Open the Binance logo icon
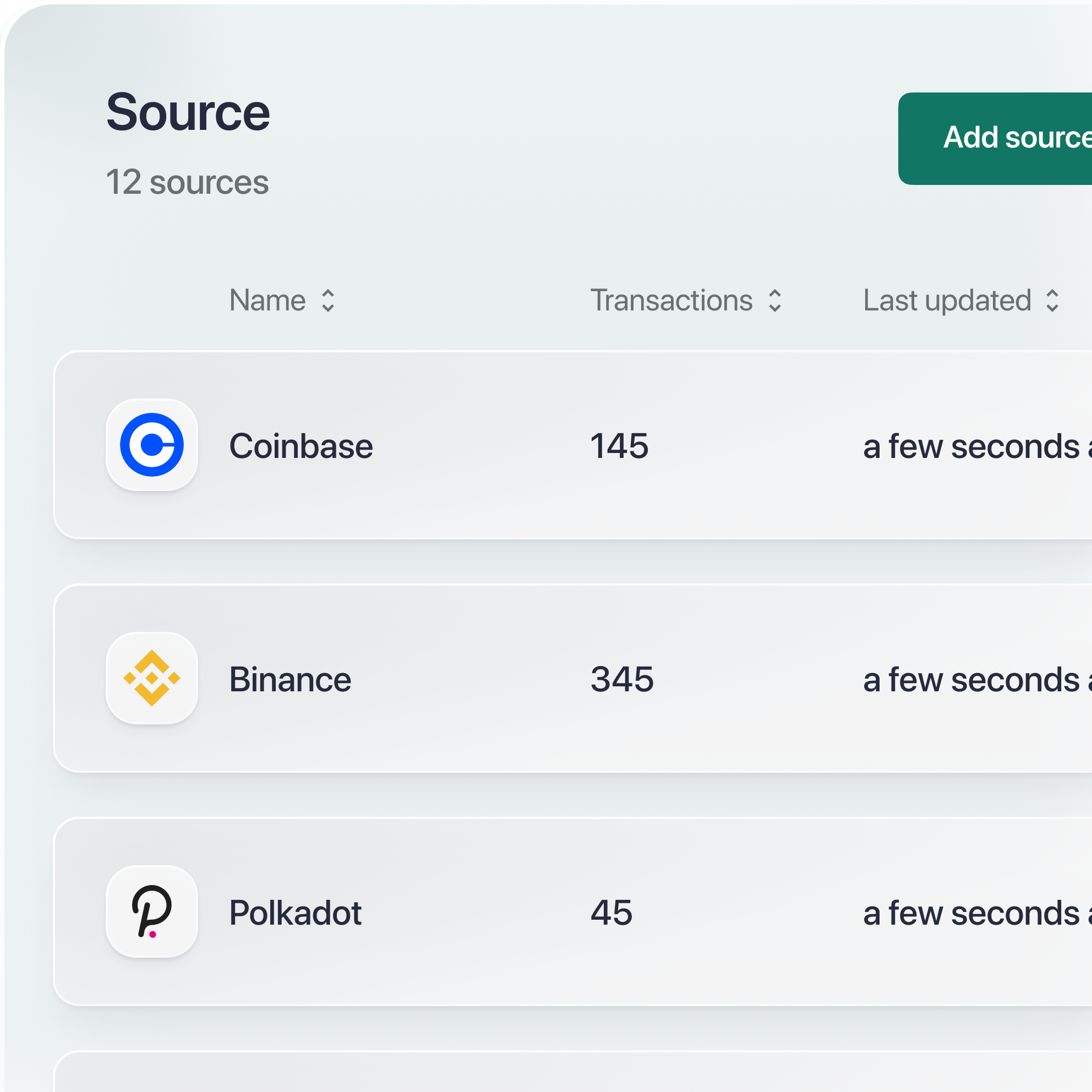 [x=152, y=678]
